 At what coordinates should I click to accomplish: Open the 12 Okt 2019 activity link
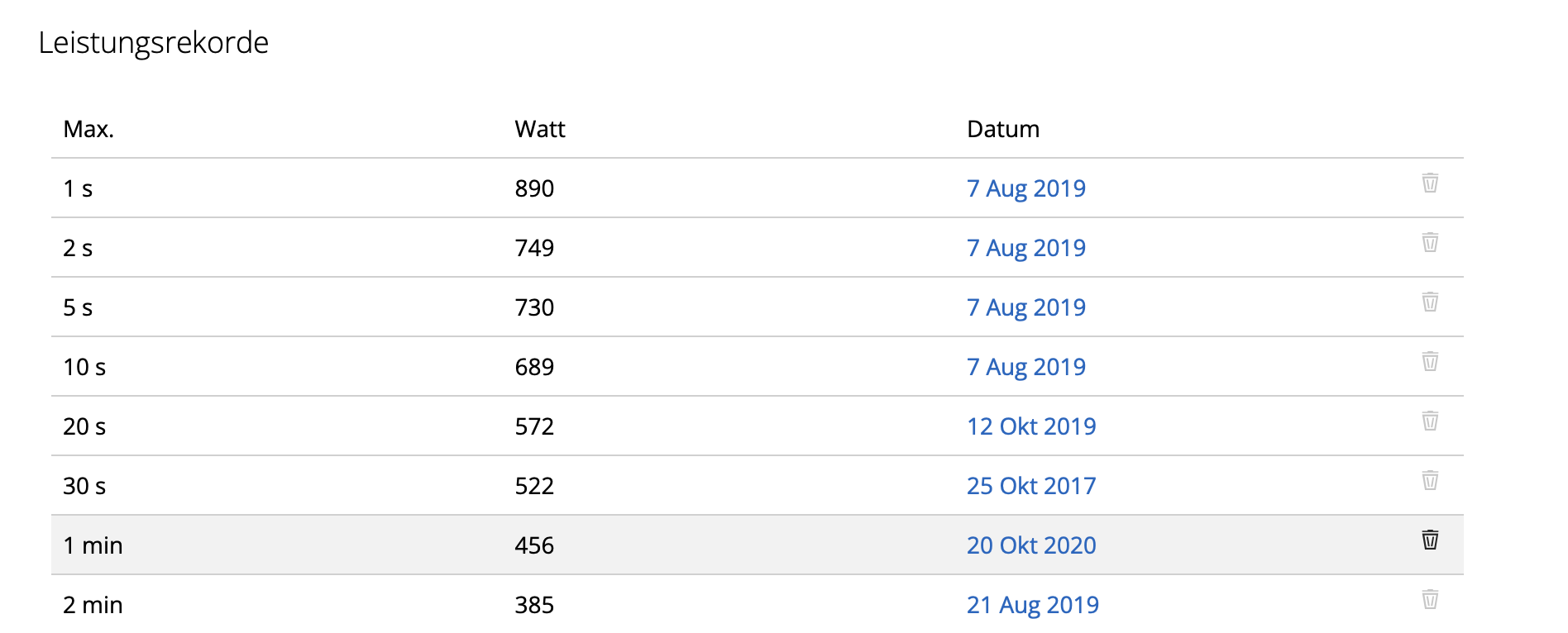pos(1031,426)
